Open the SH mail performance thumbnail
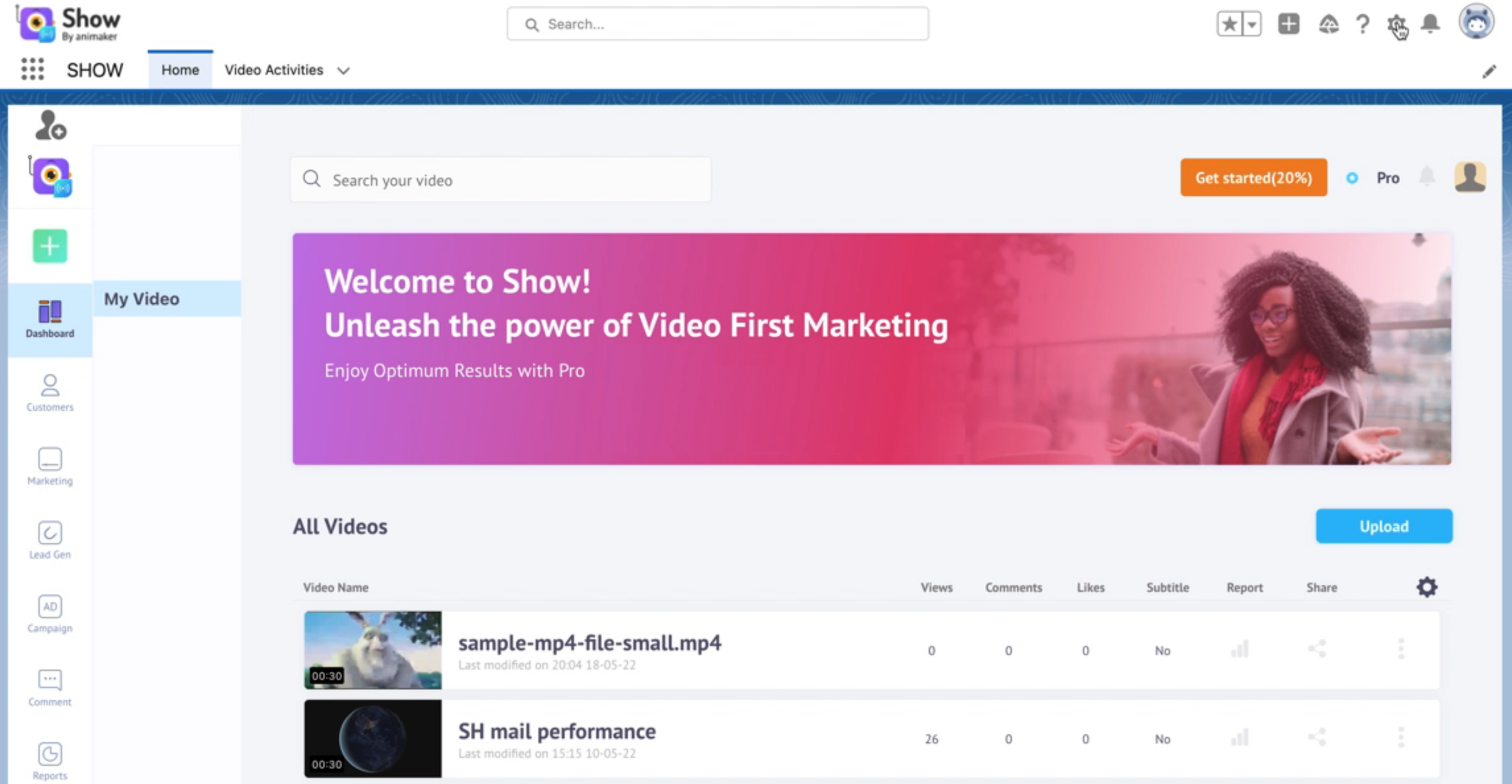The image size is (1512, 784). click(373, 738)
